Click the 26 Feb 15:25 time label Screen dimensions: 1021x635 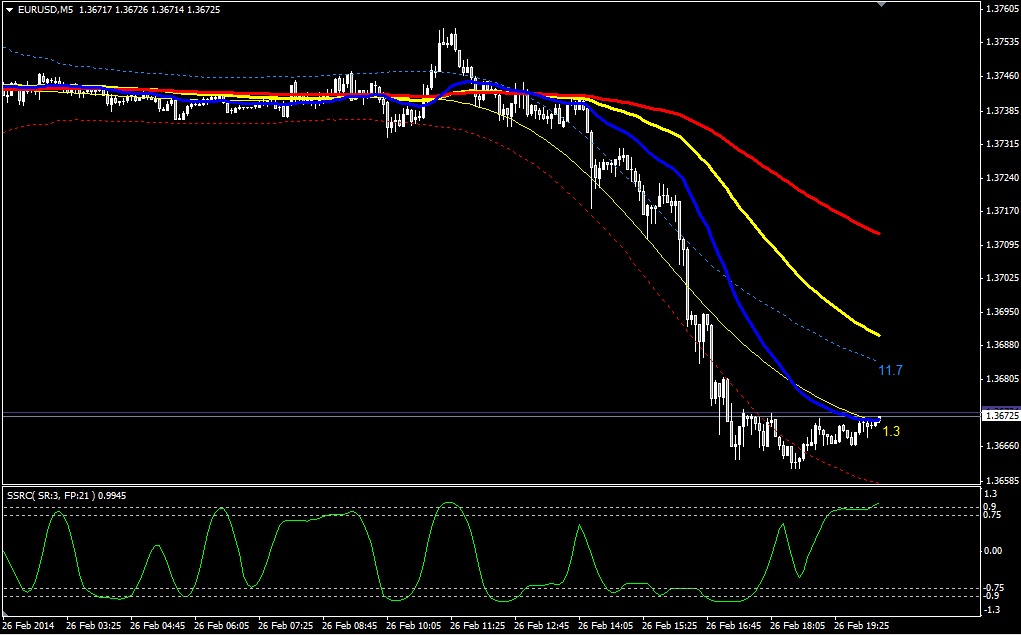pos(669,626)
